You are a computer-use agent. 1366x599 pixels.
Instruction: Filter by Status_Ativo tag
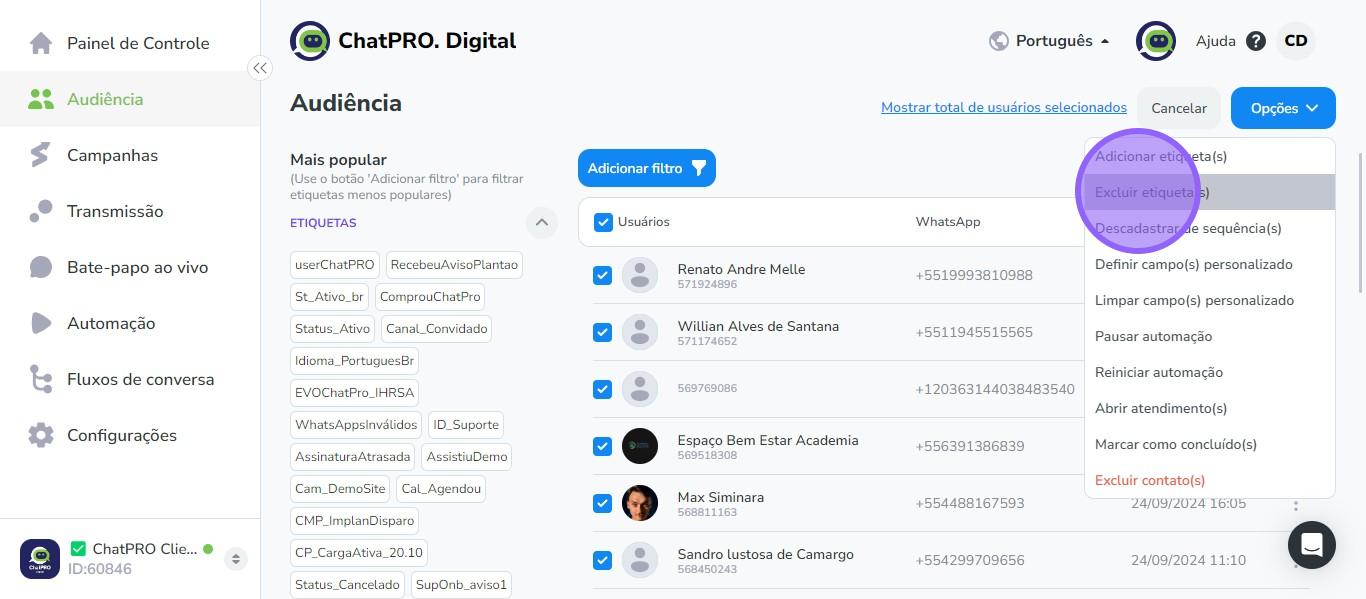pyautogui.click(x=333, y=329)
